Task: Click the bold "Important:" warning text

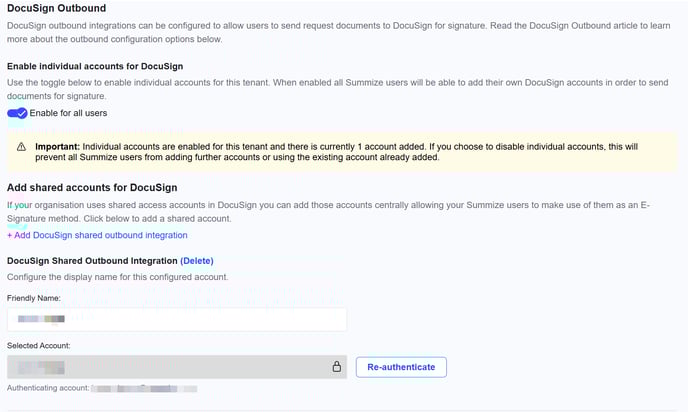Action: pos(57,146)
